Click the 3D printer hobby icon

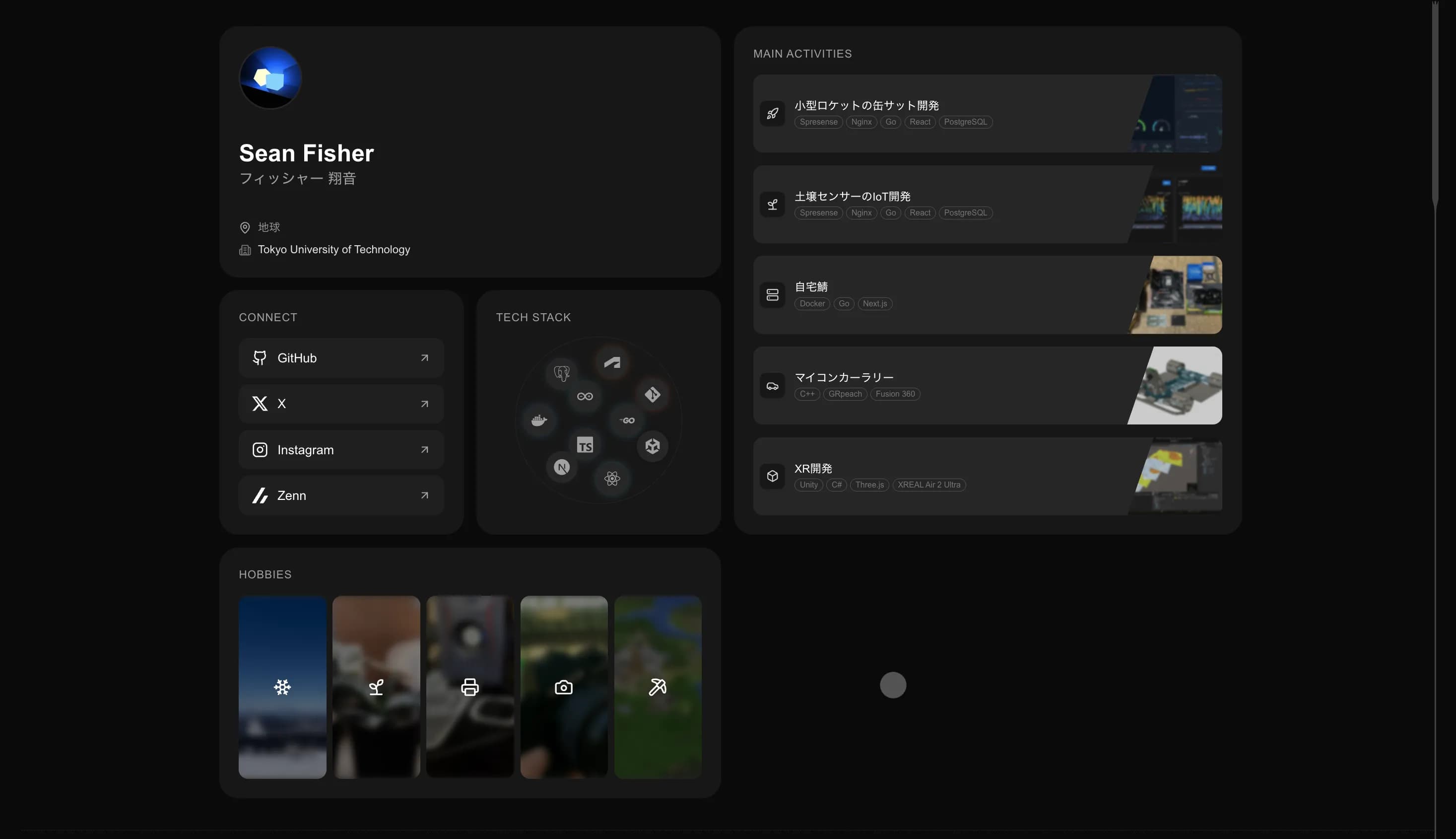pyautogui.click(x=470, y=687)
